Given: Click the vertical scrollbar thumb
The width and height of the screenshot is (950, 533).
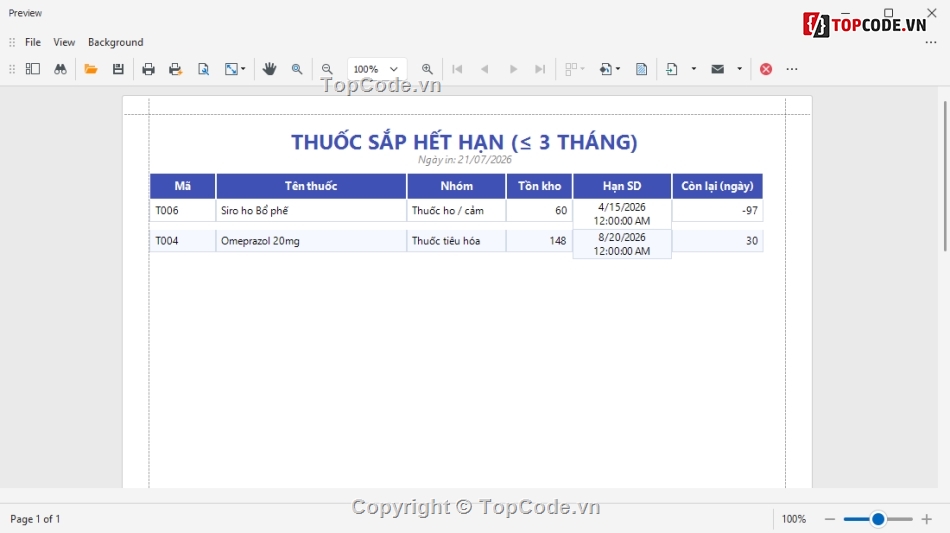Looking at the screenshot, I should tap(945, 176).
